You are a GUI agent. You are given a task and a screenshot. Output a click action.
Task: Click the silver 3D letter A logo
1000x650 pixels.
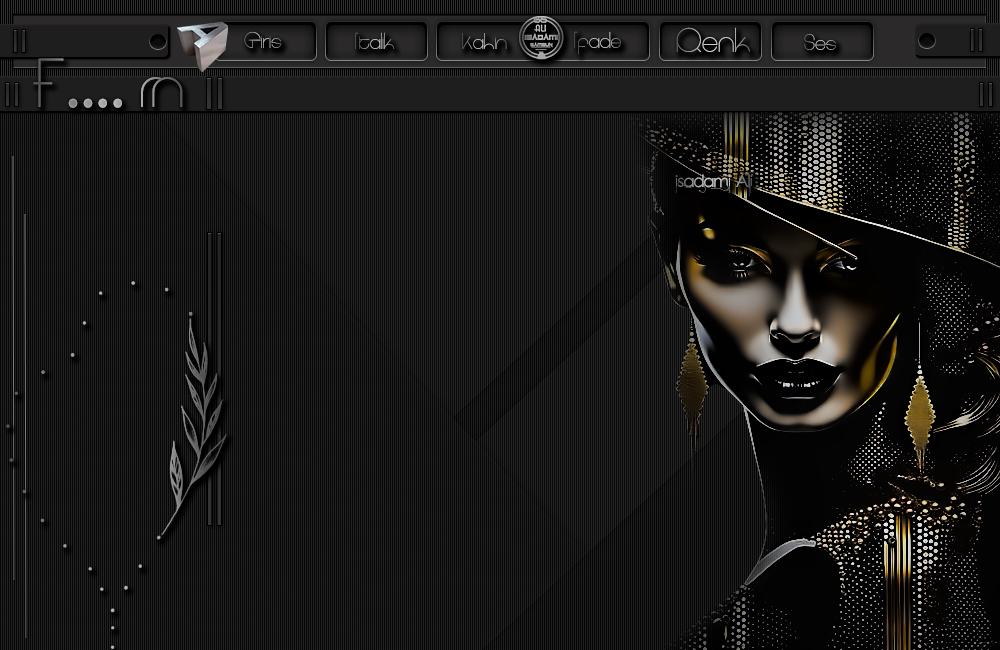tap(203, 45)
